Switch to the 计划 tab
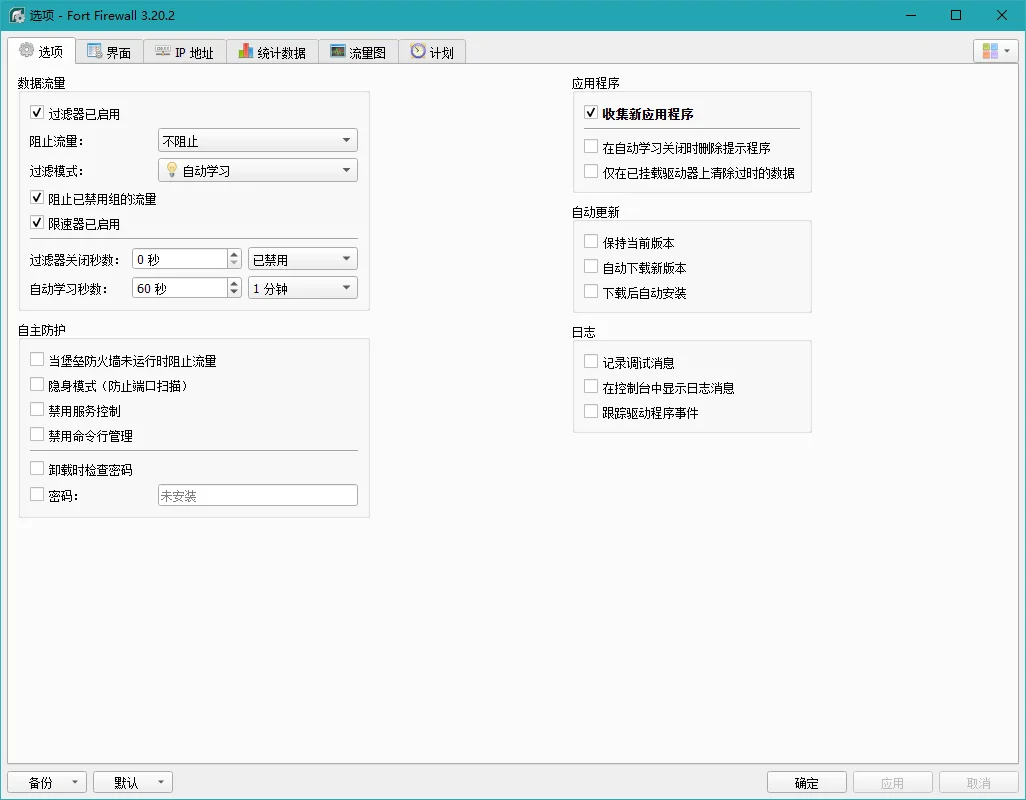 432,52
